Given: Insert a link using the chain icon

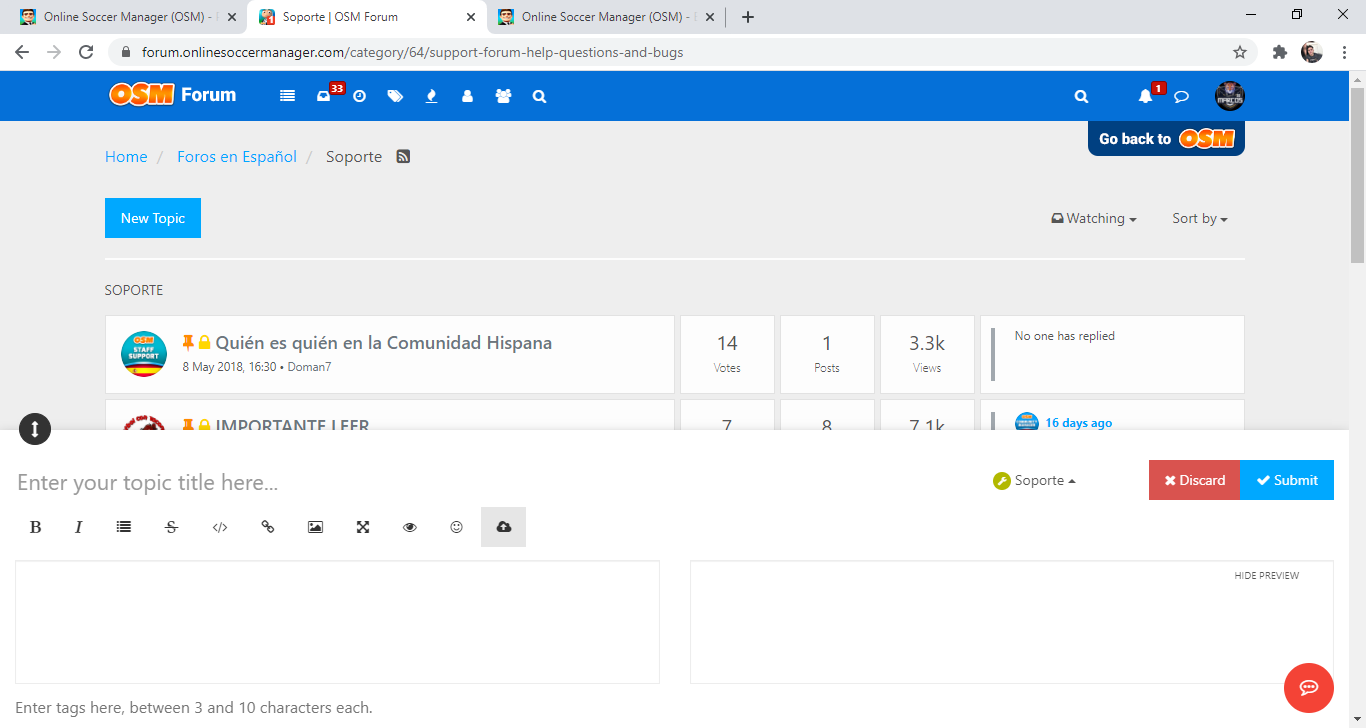Looking at the screenshot, I should [267, 527].
